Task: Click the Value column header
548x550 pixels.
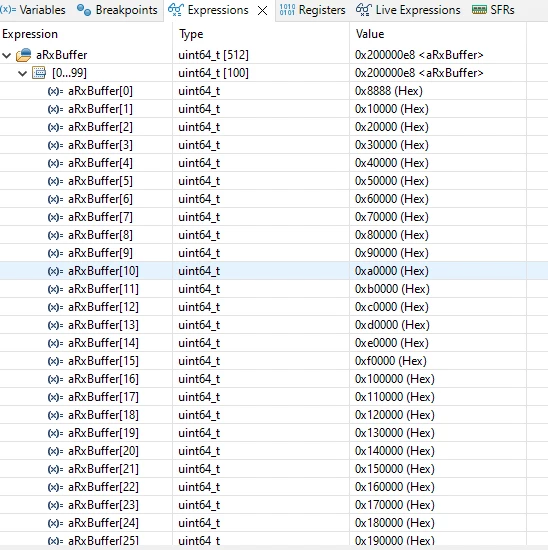Action: pos(370,34)
